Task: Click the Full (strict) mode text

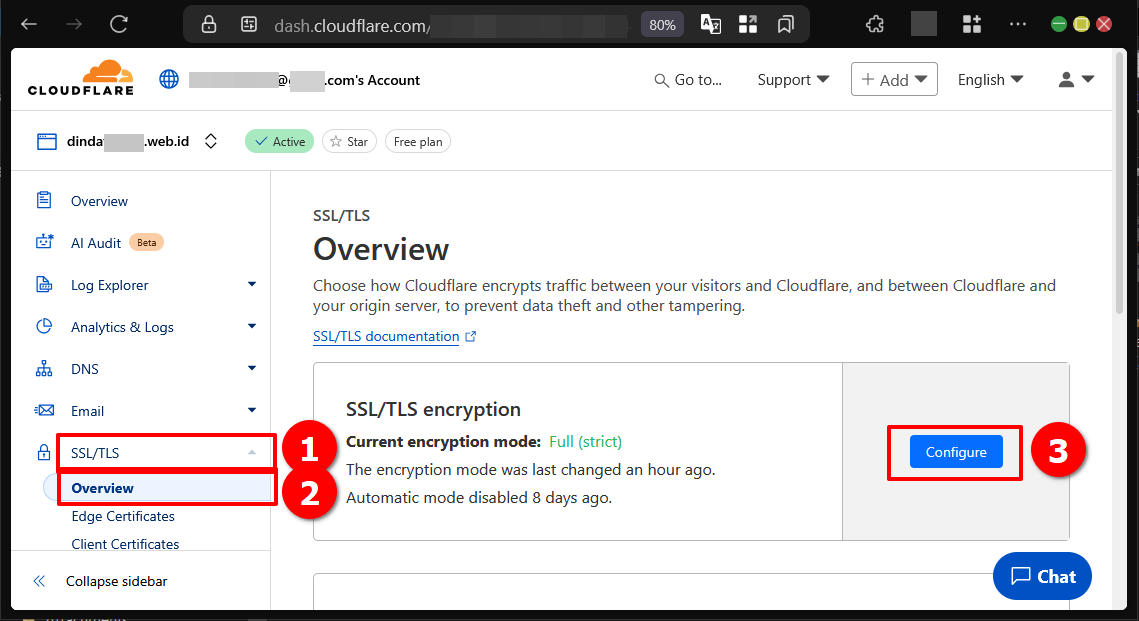Action: (585, 442)
